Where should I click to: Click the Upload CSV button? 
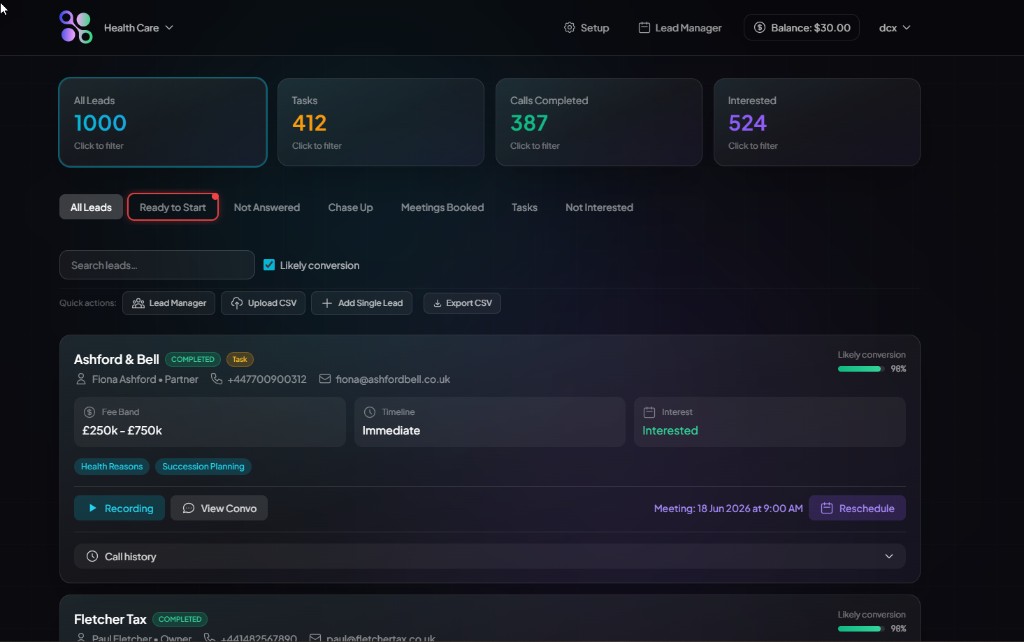[263, 303]
